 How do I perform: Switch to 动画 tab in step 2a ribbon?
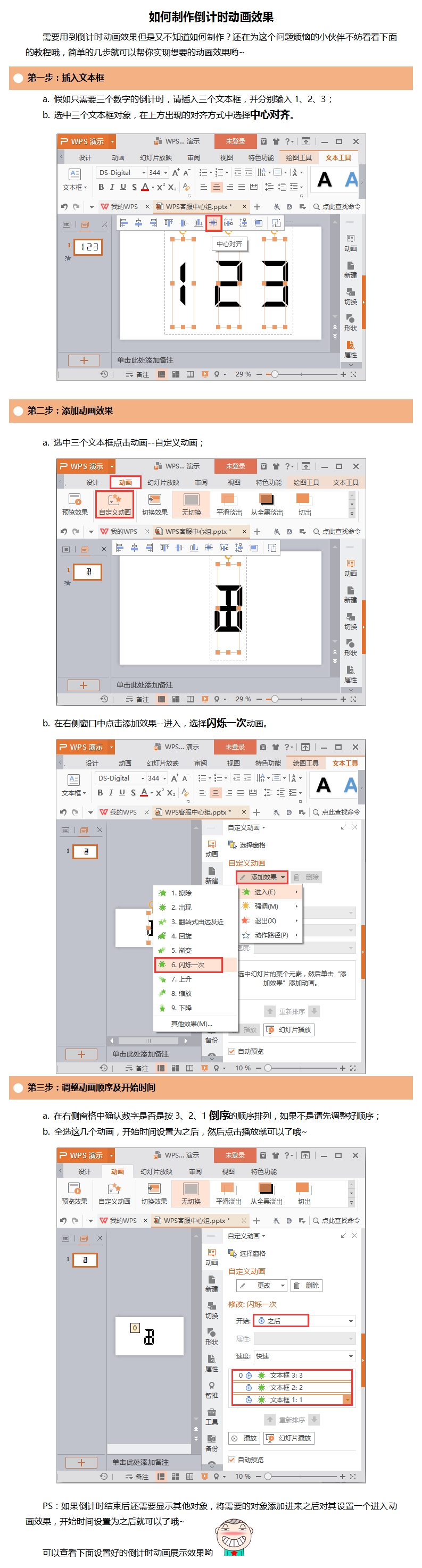[x=126, y=482]
